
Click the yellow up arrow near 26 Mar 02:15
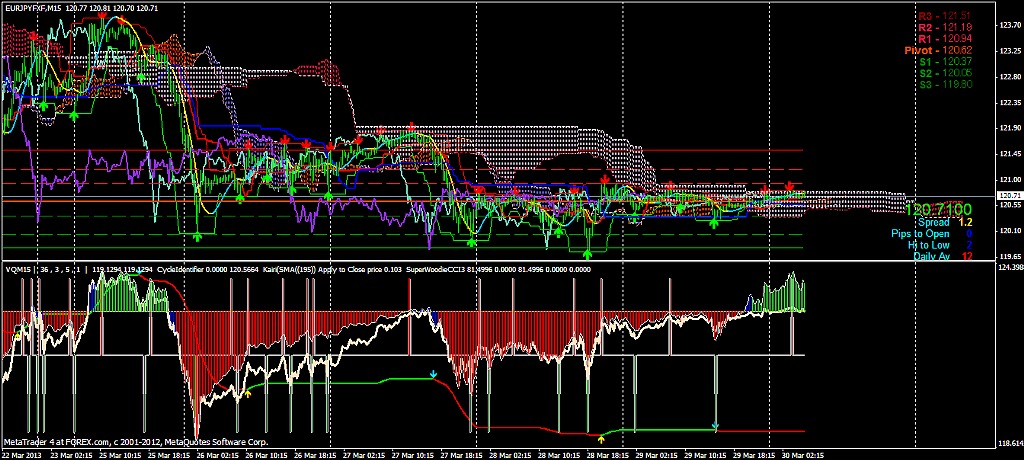click(248, 394)
